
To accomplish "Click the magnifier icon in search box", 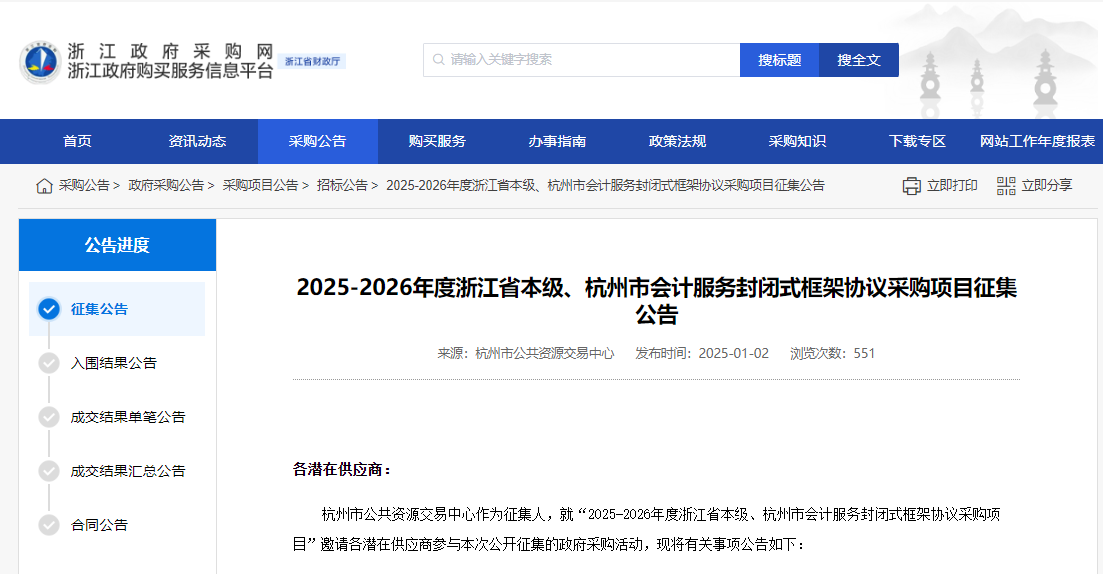I will pyautogui.click(x=438, y=60).
